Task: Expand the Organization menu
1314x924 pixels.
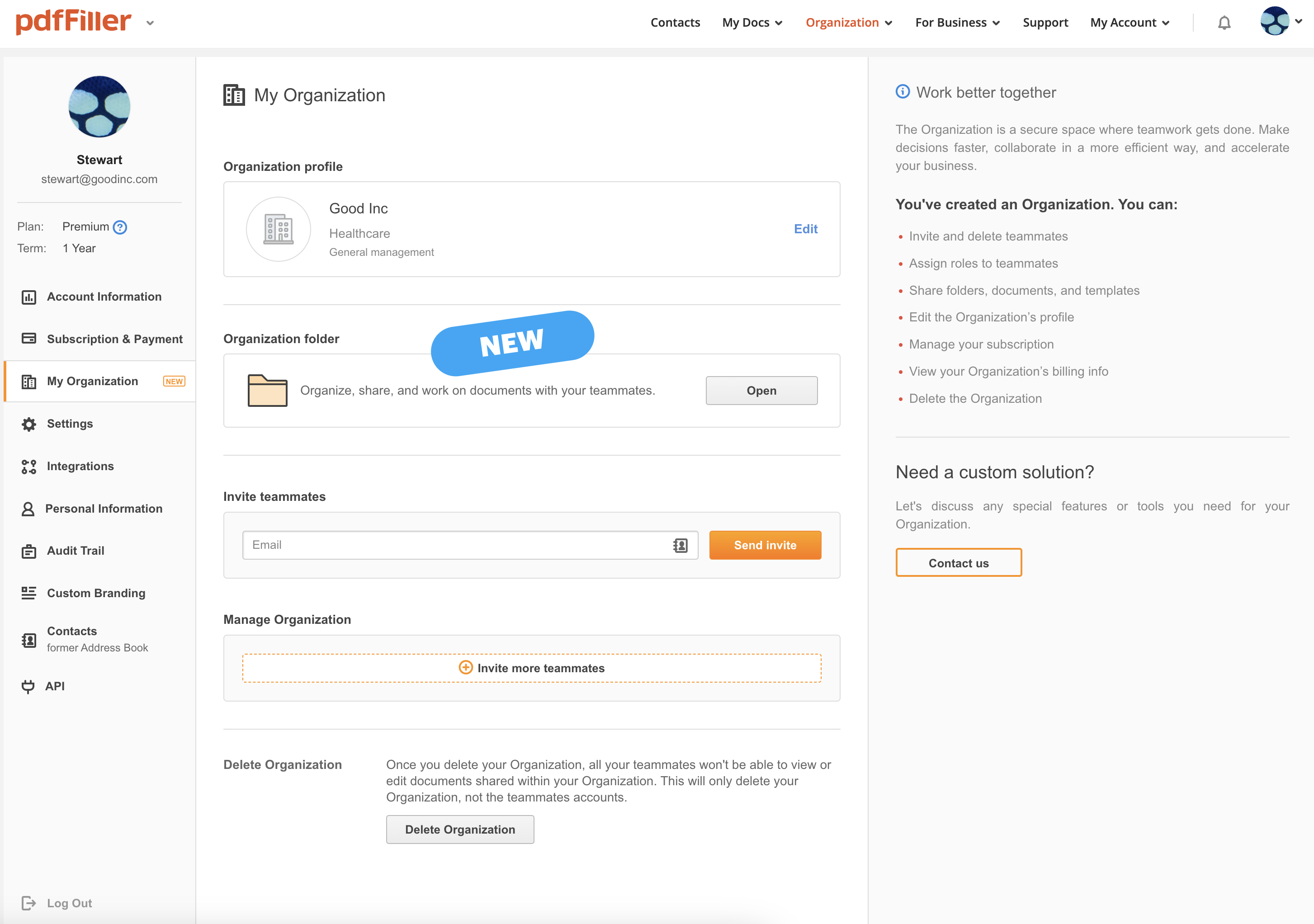Action: 849,23
